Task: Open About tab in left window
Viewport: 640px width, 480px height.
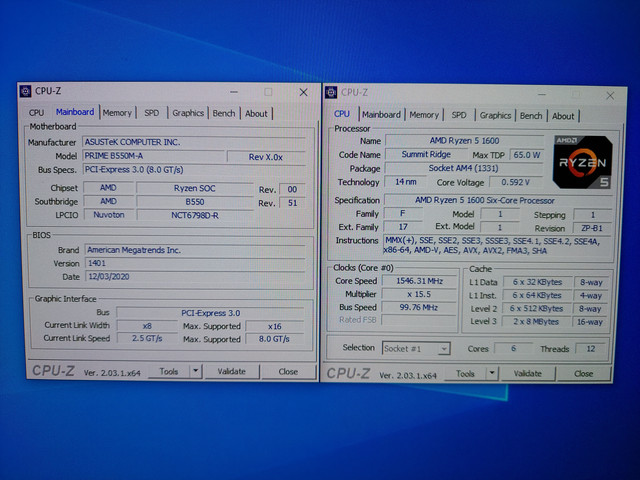Action: (x=256, y=113)
